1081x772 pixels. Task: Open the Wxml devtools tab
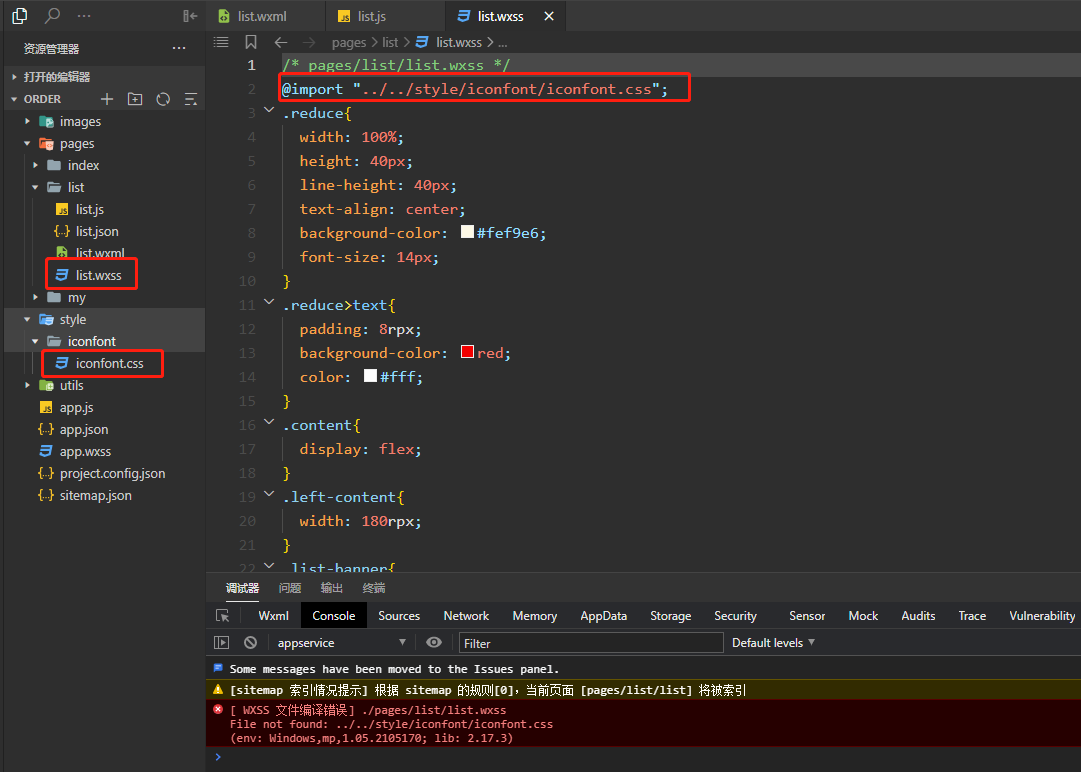[x=273, y=616]
